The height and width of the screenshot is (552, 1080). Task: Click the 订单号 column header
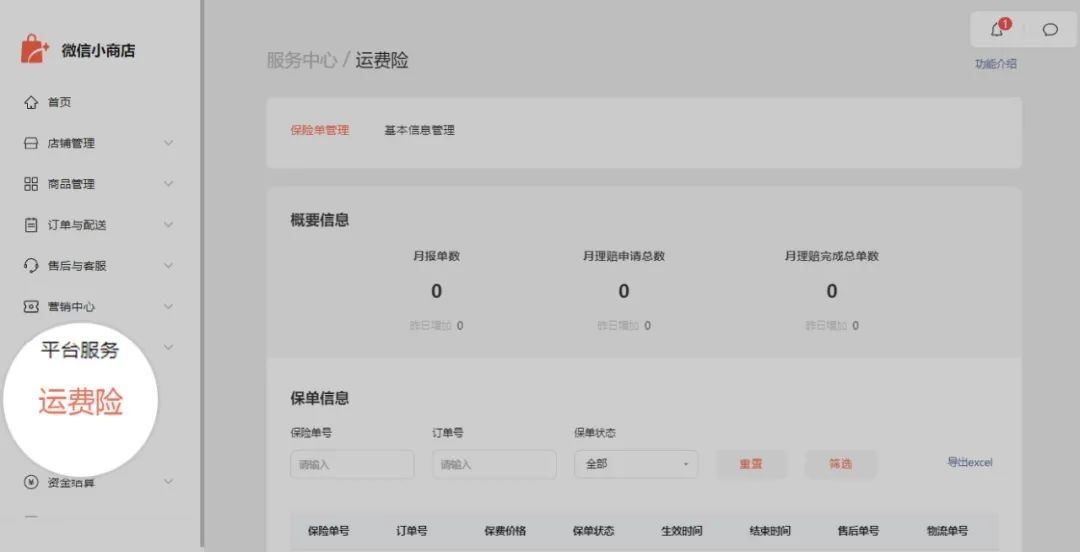point(411,531)
